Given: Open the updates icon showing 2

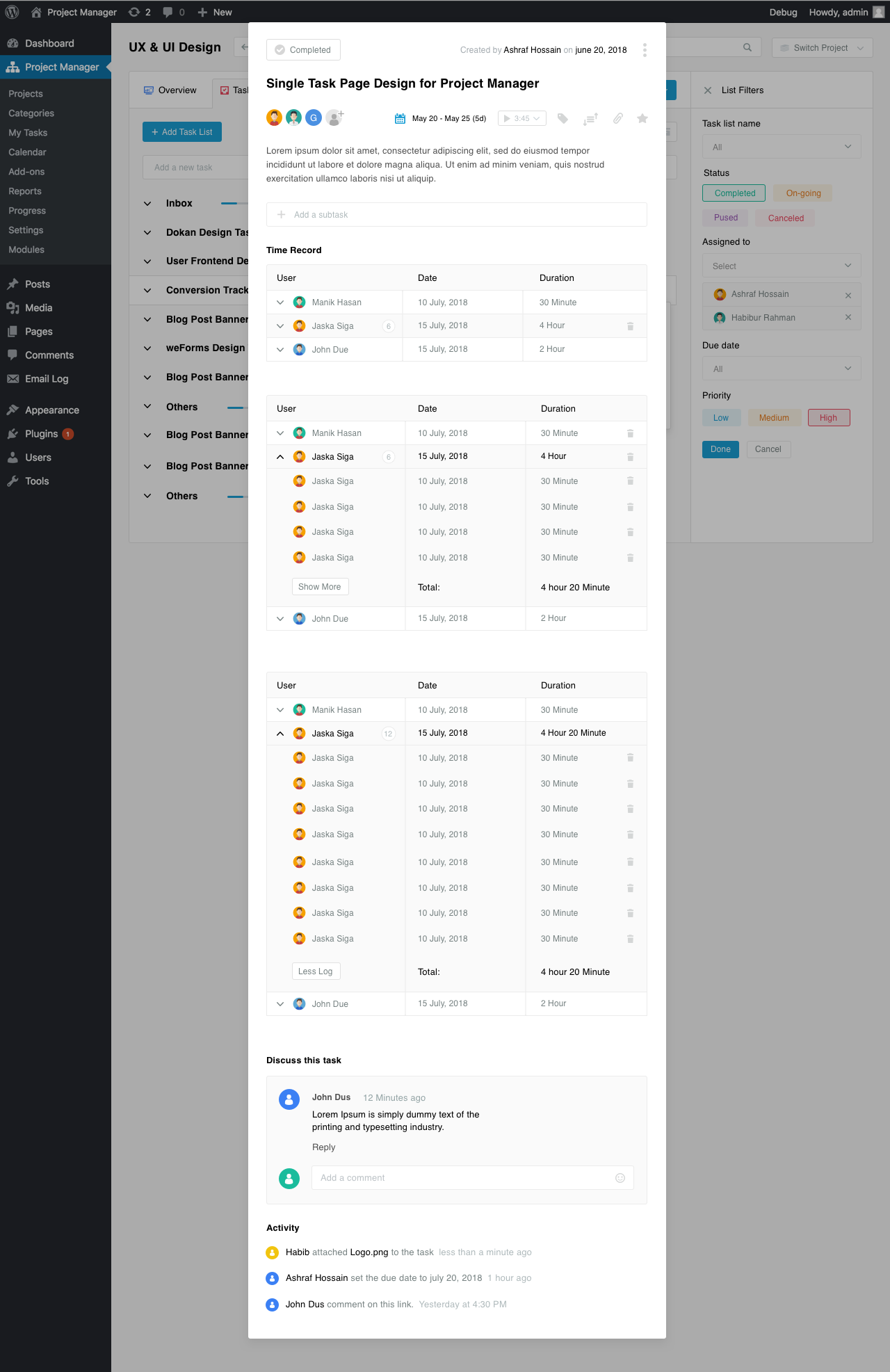Looking at the screenshot, I should 140,12.
